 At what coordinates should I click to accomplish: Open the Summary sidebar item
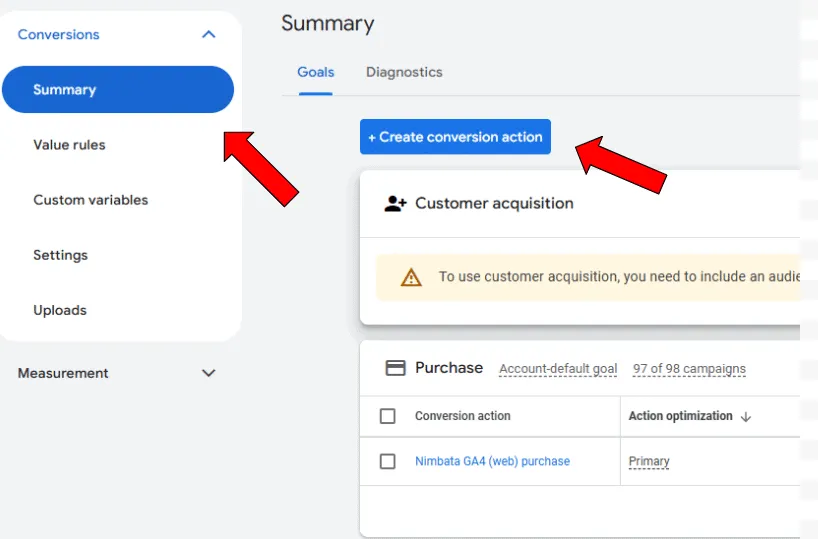pyautogui.click(x=118, y=89)
